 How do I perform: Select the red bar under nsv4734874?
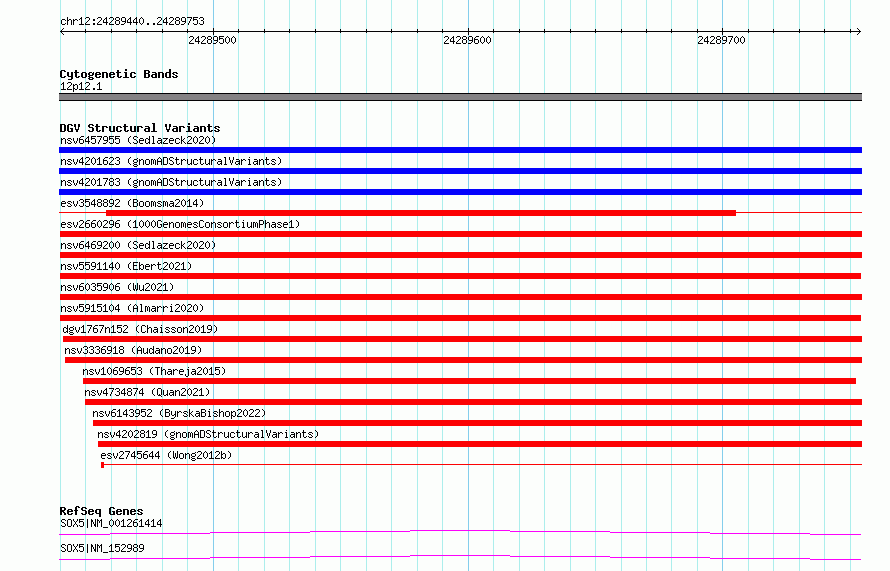[473, 402]
